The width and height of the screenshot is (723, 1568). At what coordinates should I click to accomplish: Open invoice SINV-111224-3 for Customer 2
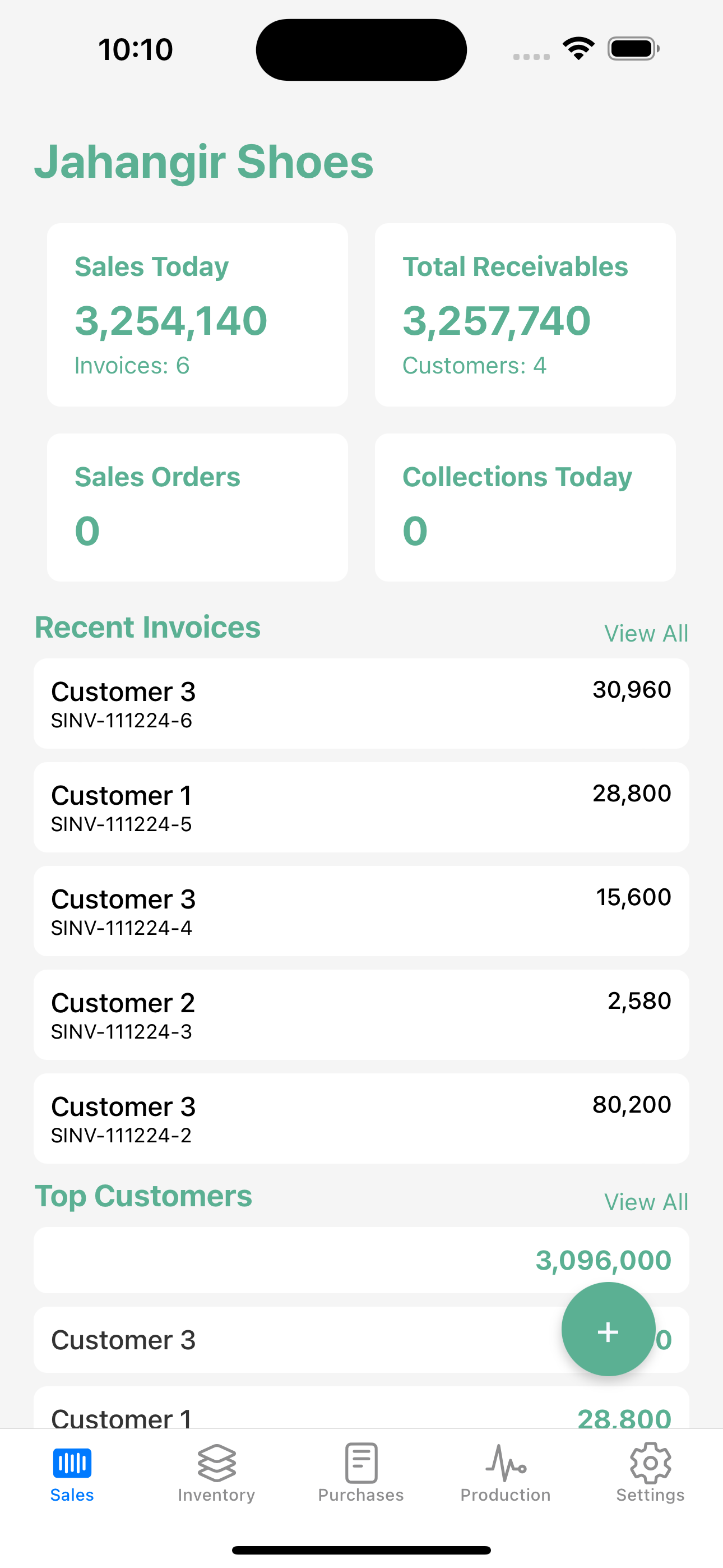click(x=361, y=1014)
